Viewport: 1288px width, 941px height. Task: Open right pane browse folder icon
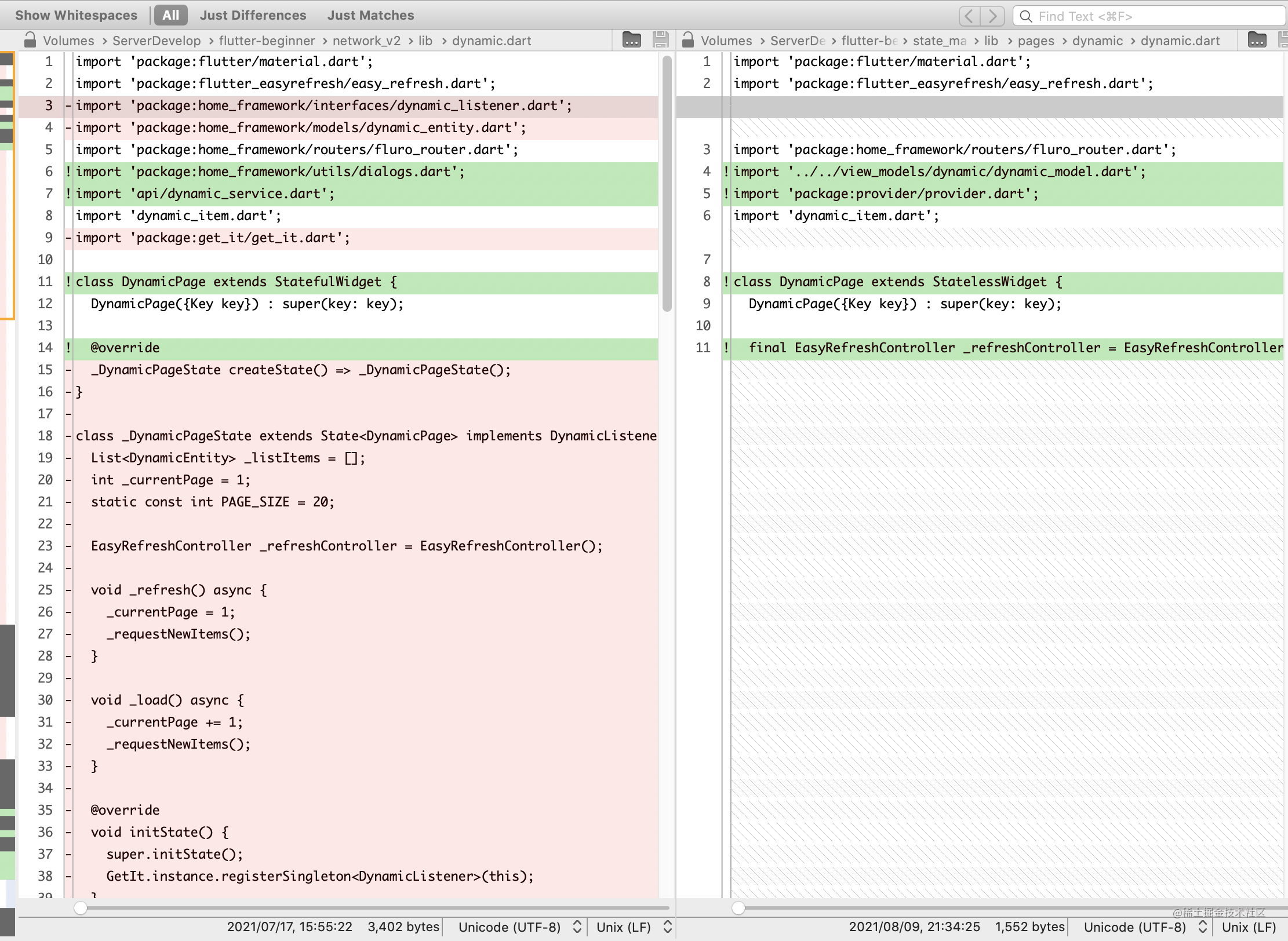tap(1257, 40)
